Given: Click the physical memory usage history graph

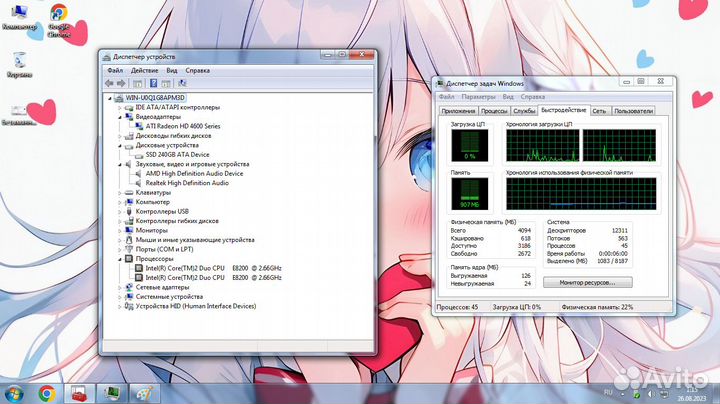Looking at the screenshot, I should [x=581, y=194].
